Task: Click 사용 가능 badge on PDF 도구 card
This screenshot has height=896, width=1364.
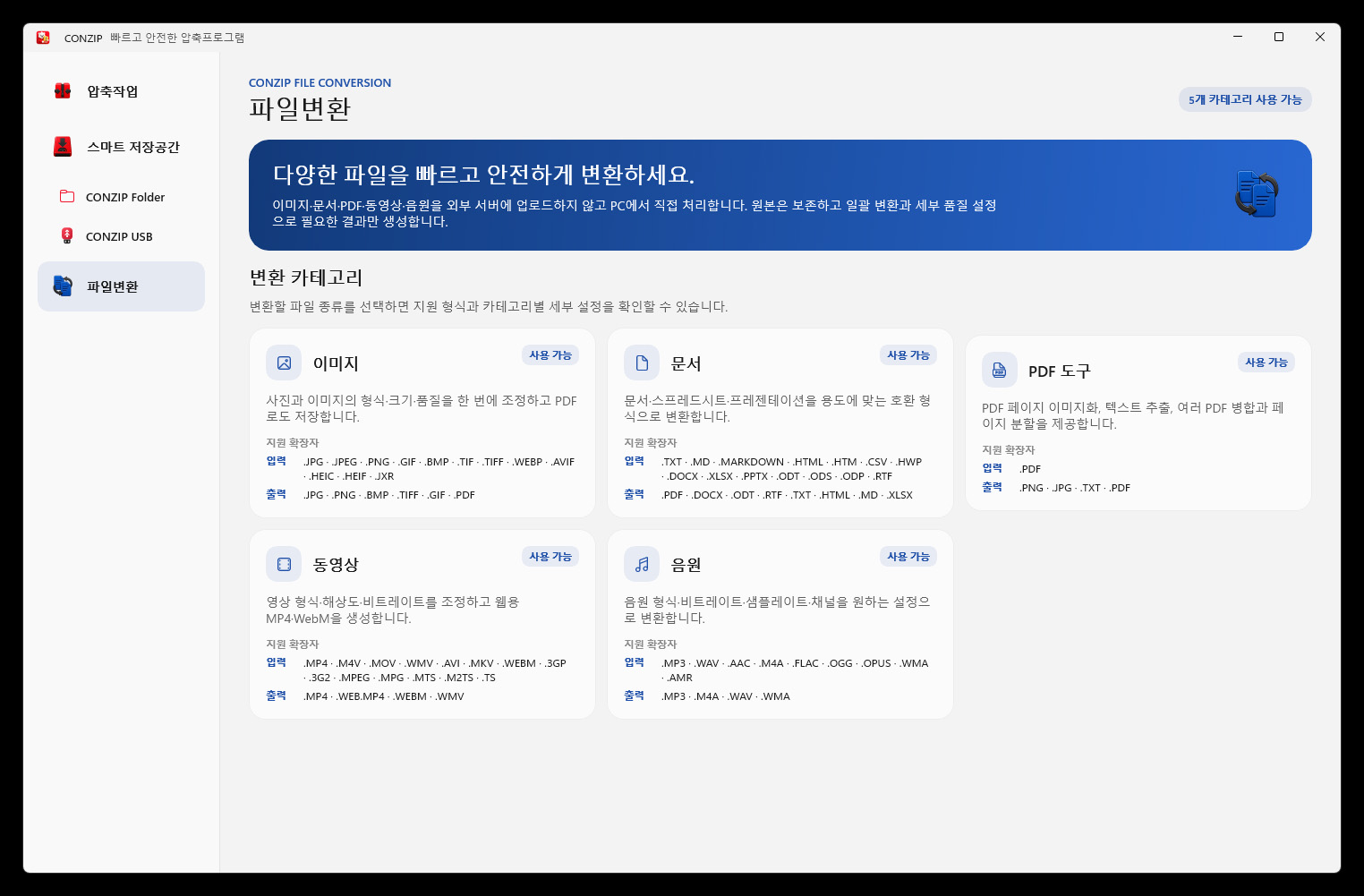Action: [1266, 363]
